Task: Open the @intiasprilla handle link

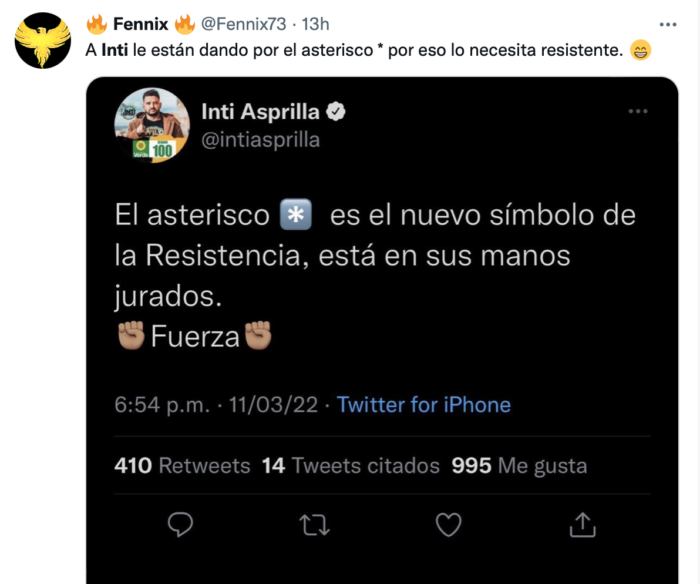Action: click(x=260, y=139)
